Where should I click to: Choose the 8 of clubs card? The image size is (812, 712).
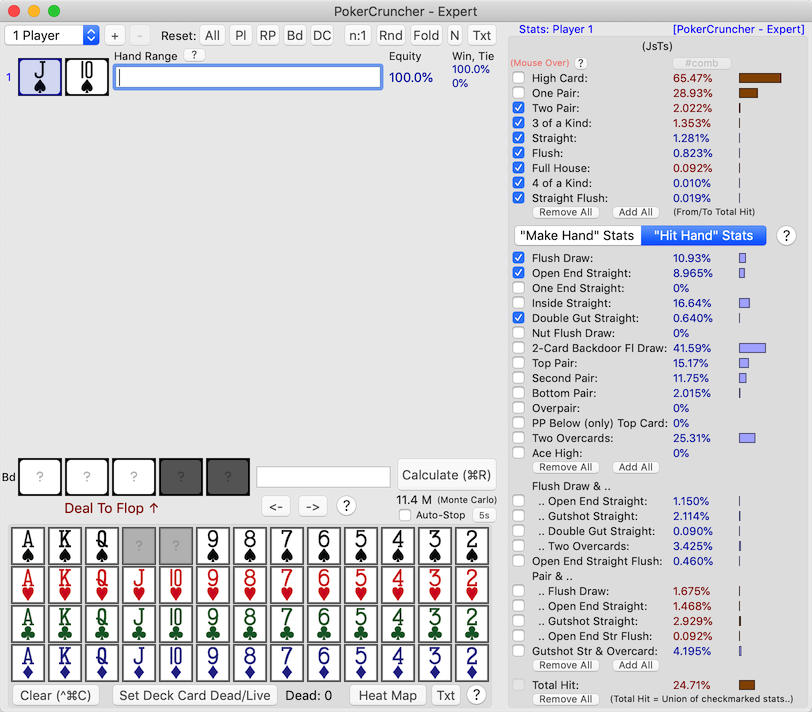tap(250, 623)
